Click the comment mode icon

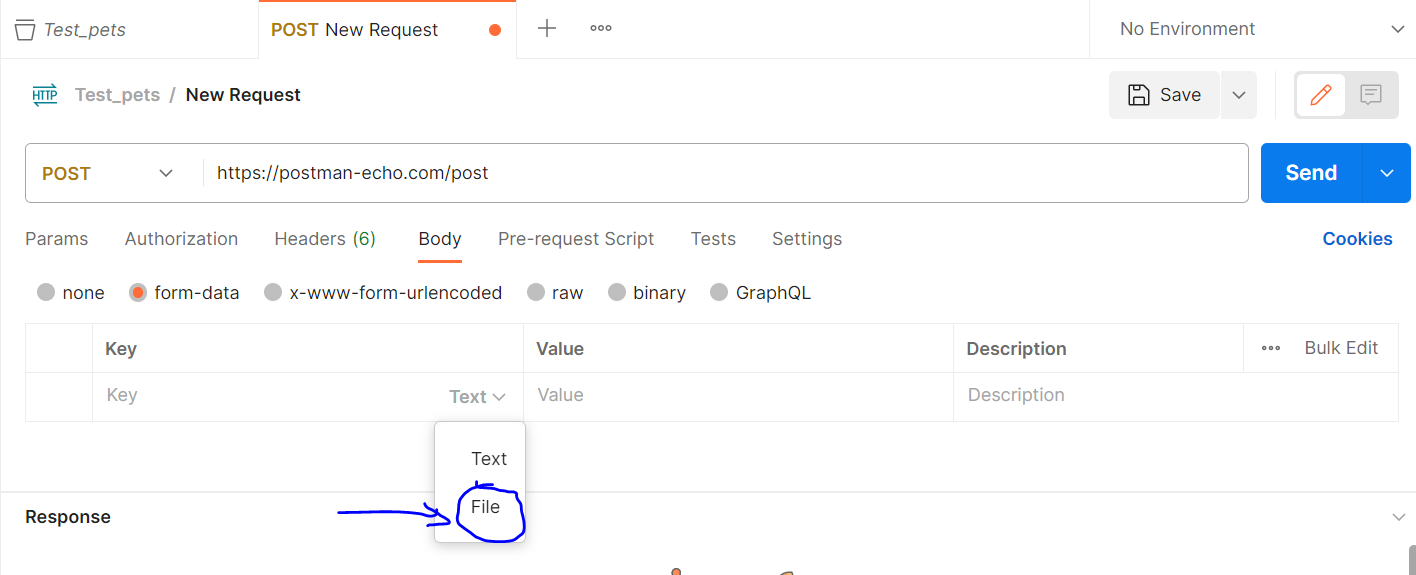[x=1371, y=95]
